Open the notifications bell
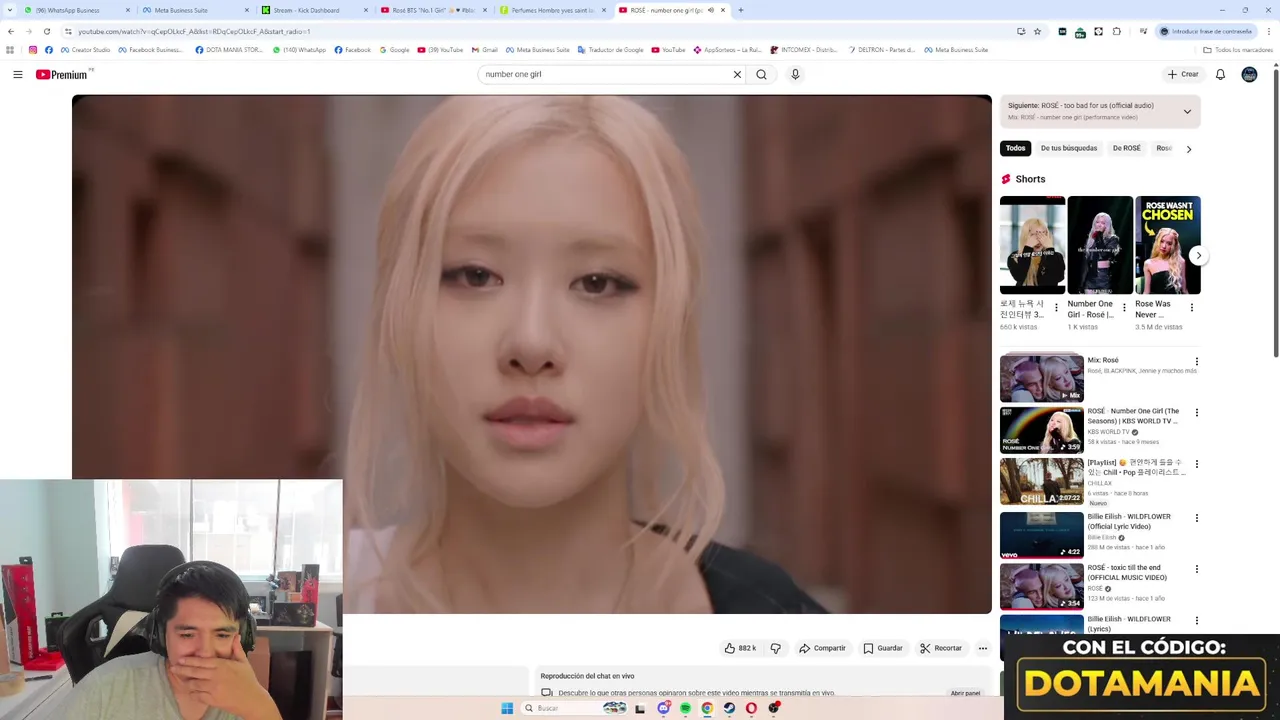1280x720 pixels. (x=1220, y=74)
